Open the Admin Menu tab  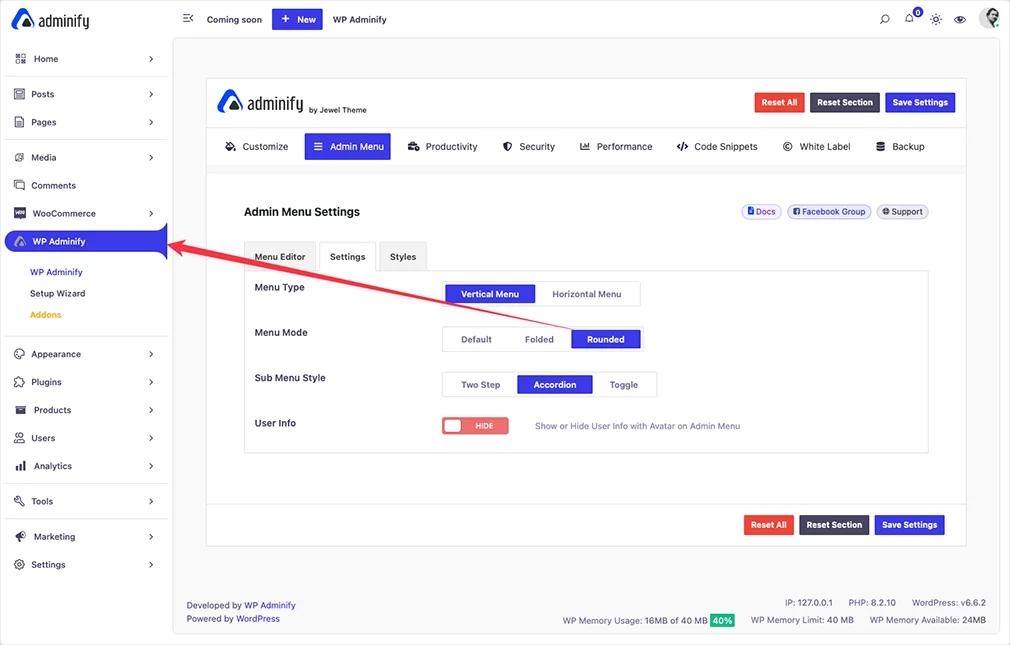pos(347,146)
